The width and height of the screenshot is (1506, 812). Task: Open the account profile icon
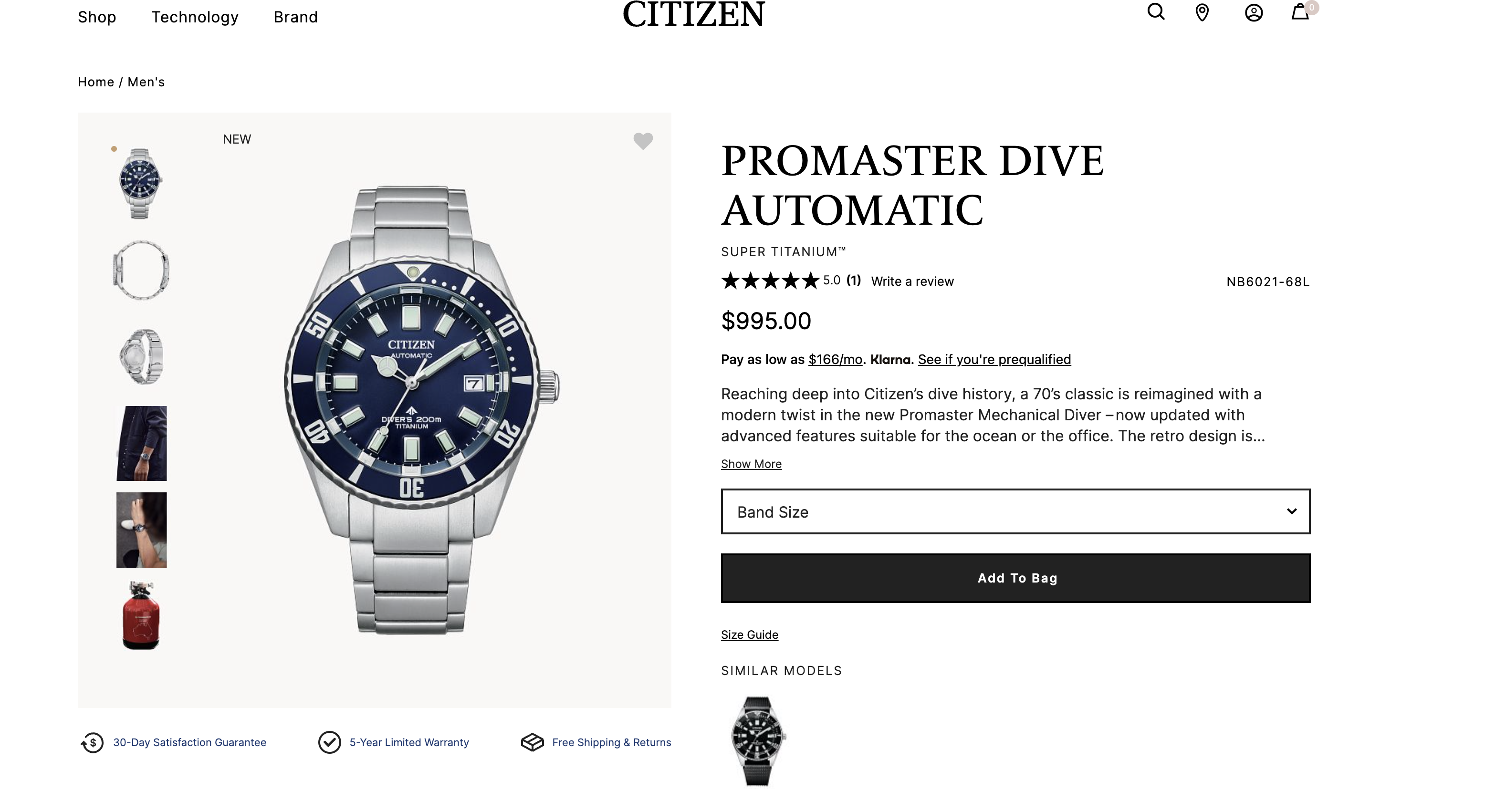1254,13
